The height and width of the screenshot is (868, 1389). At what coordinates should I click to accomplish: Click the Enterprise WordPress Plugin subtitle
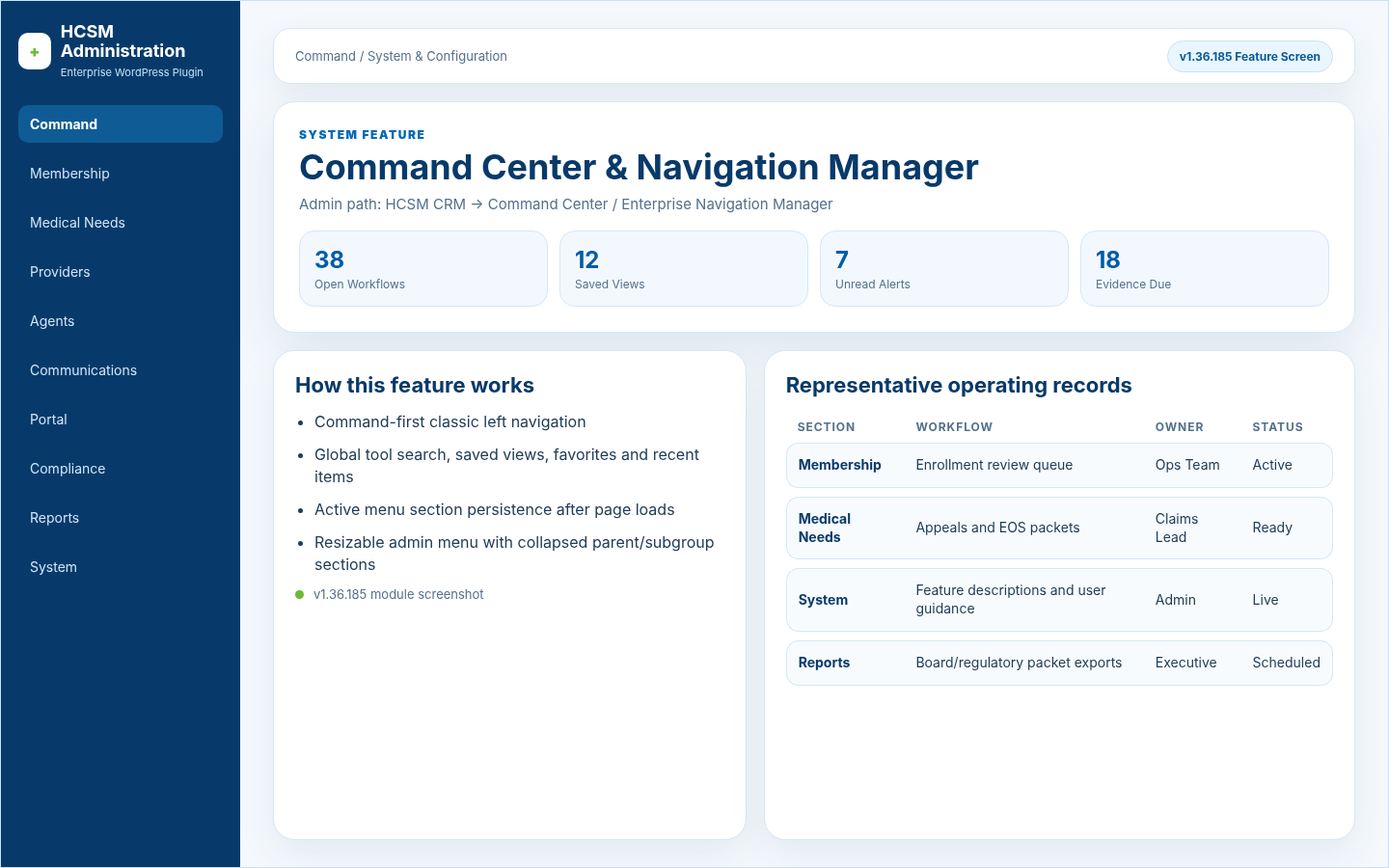(x=132, y=72)
